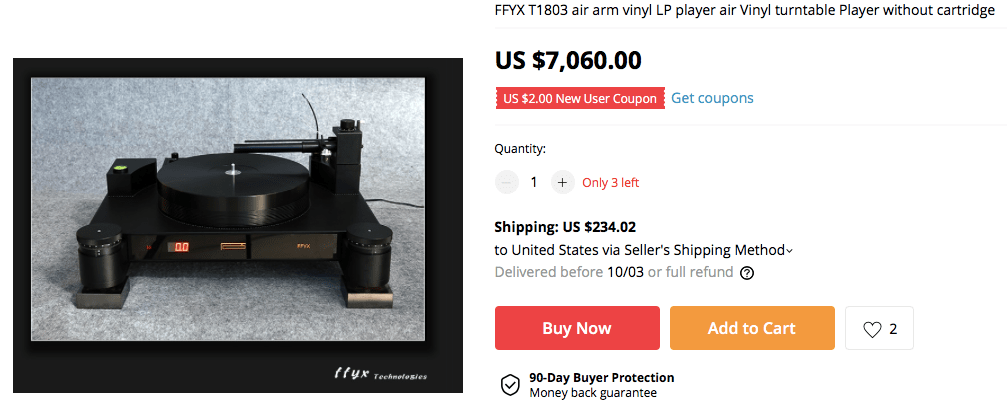Click the FFYX T1803 product title
The height and width of the screenshot is (419, 1007).
[x=744, y=10]
